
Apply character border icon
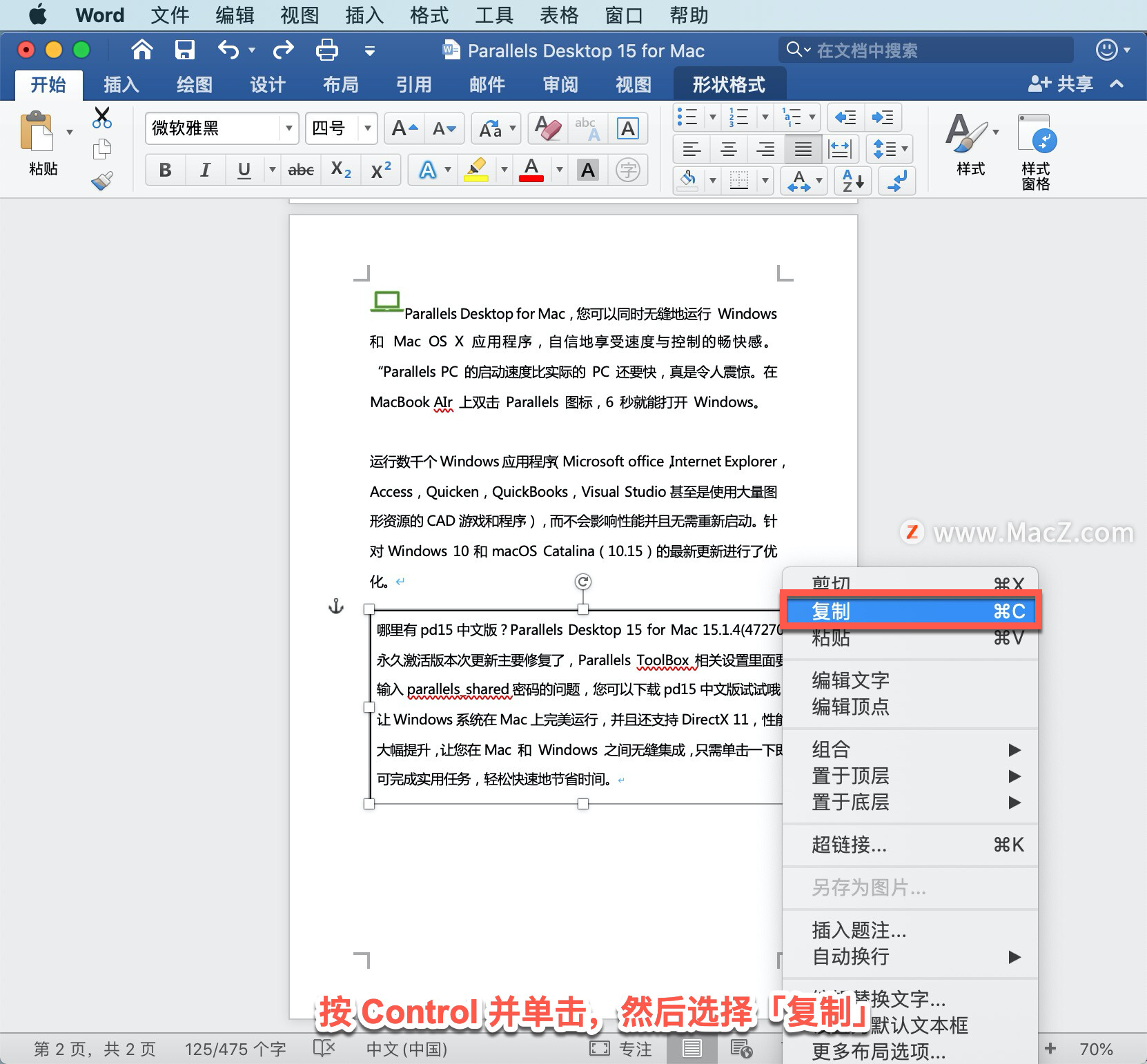628,128
